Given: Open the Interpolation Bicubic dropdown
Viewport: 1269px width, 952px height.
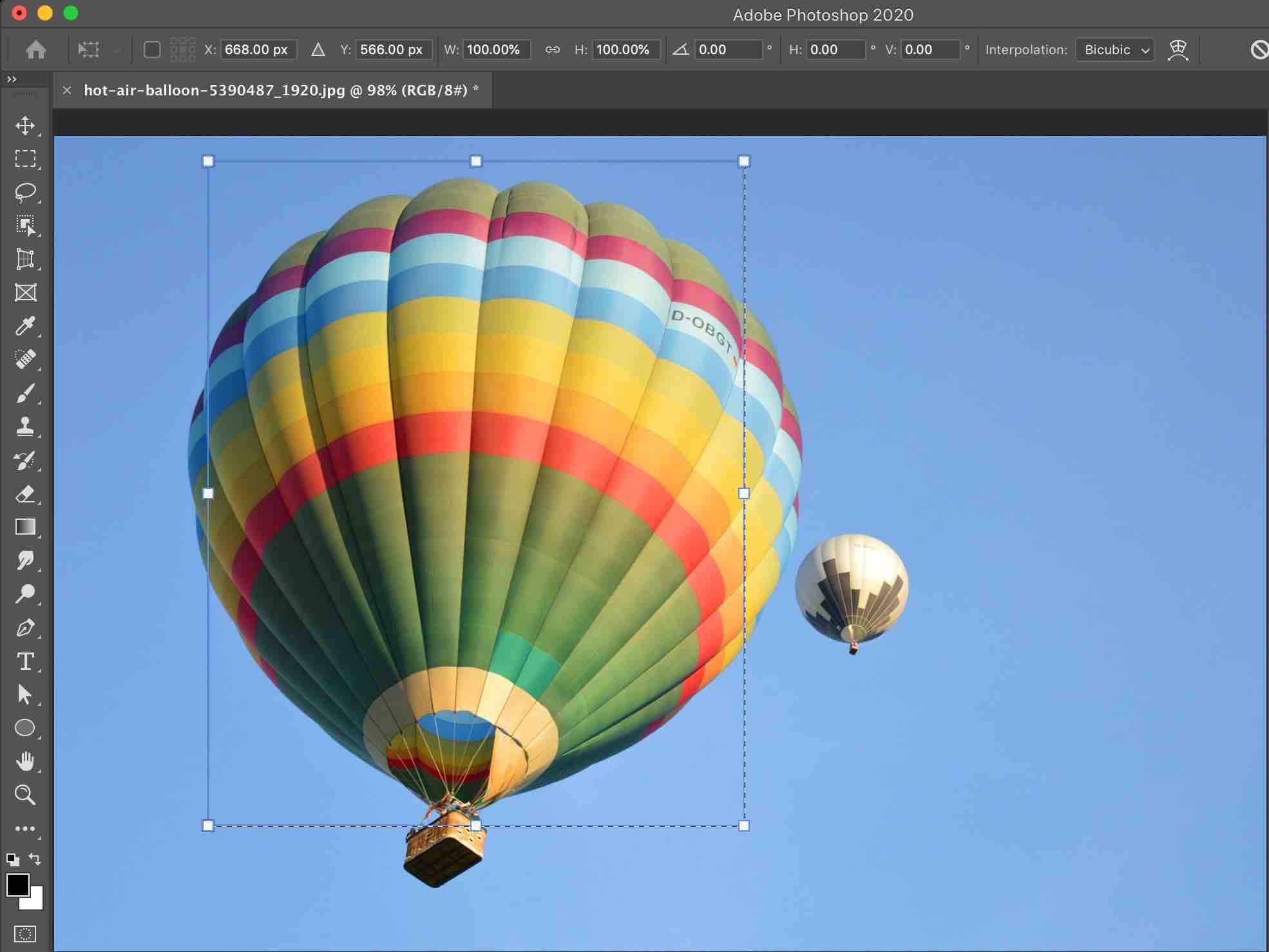Looking at the screenshot, I should tap(1115, 50).
